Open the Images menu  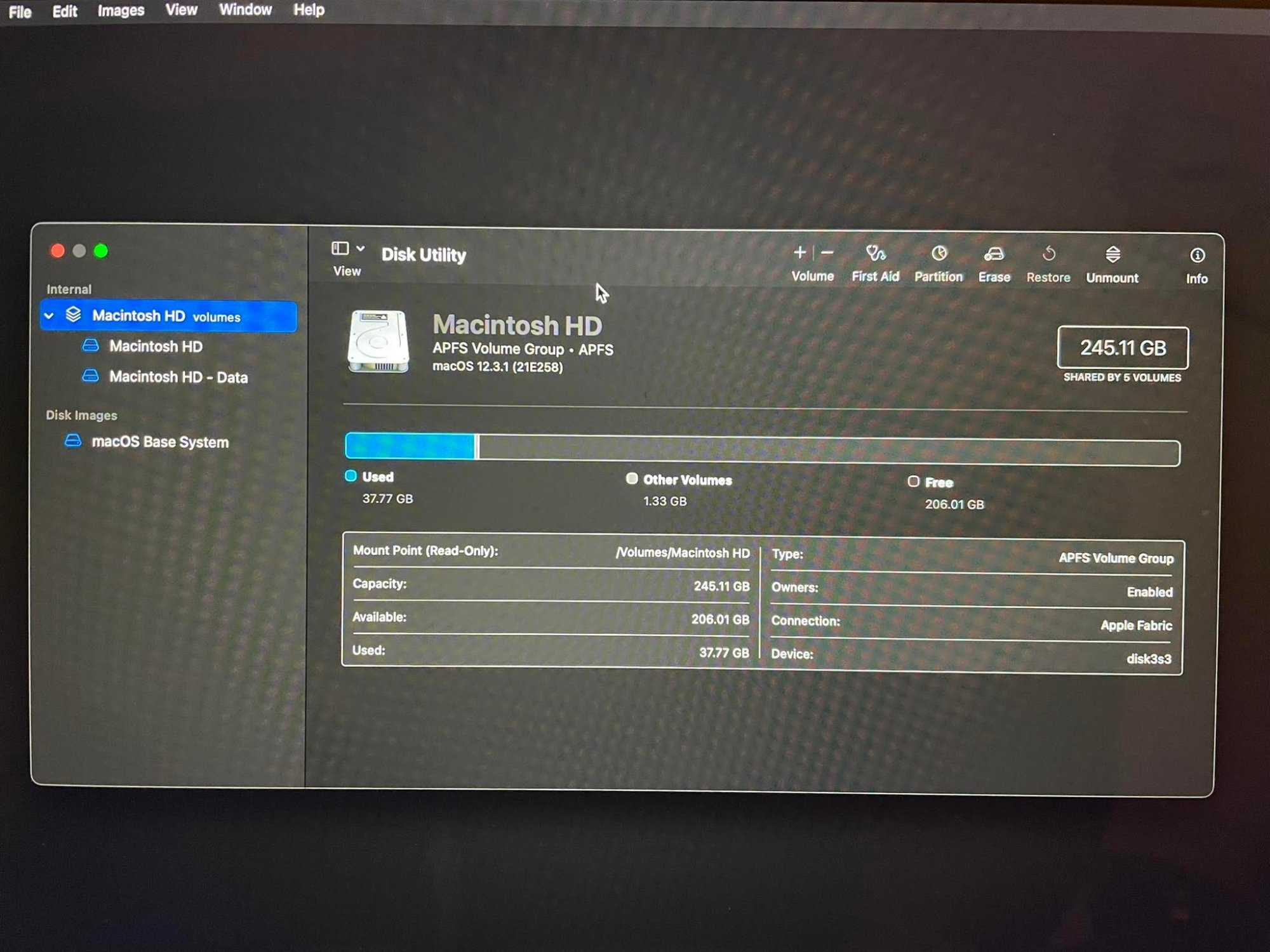(x=121, y=11)
